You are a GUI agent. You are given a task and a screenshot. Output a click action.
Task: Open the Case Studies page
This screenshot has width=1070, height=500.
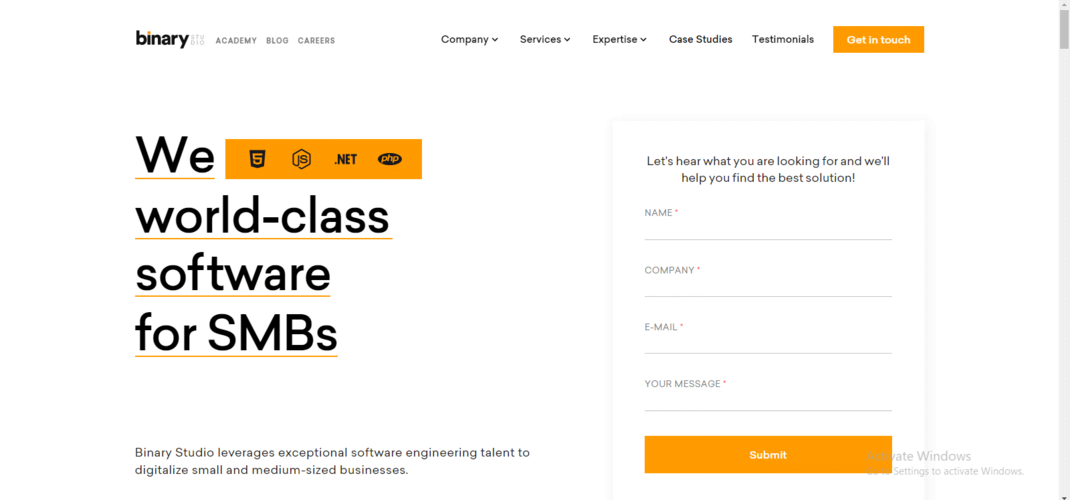point(700,40)
